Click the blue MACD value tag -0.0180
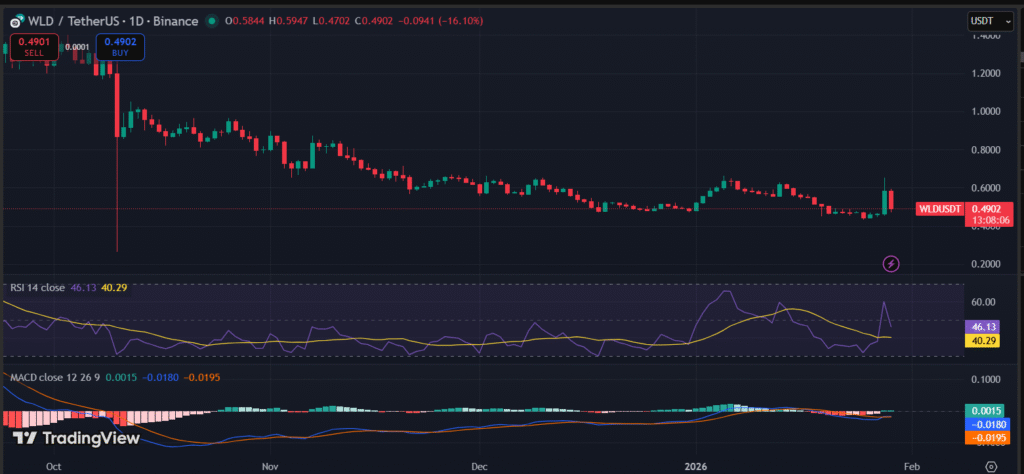Screen dimensions: 1024x474 tap(984, 424)
